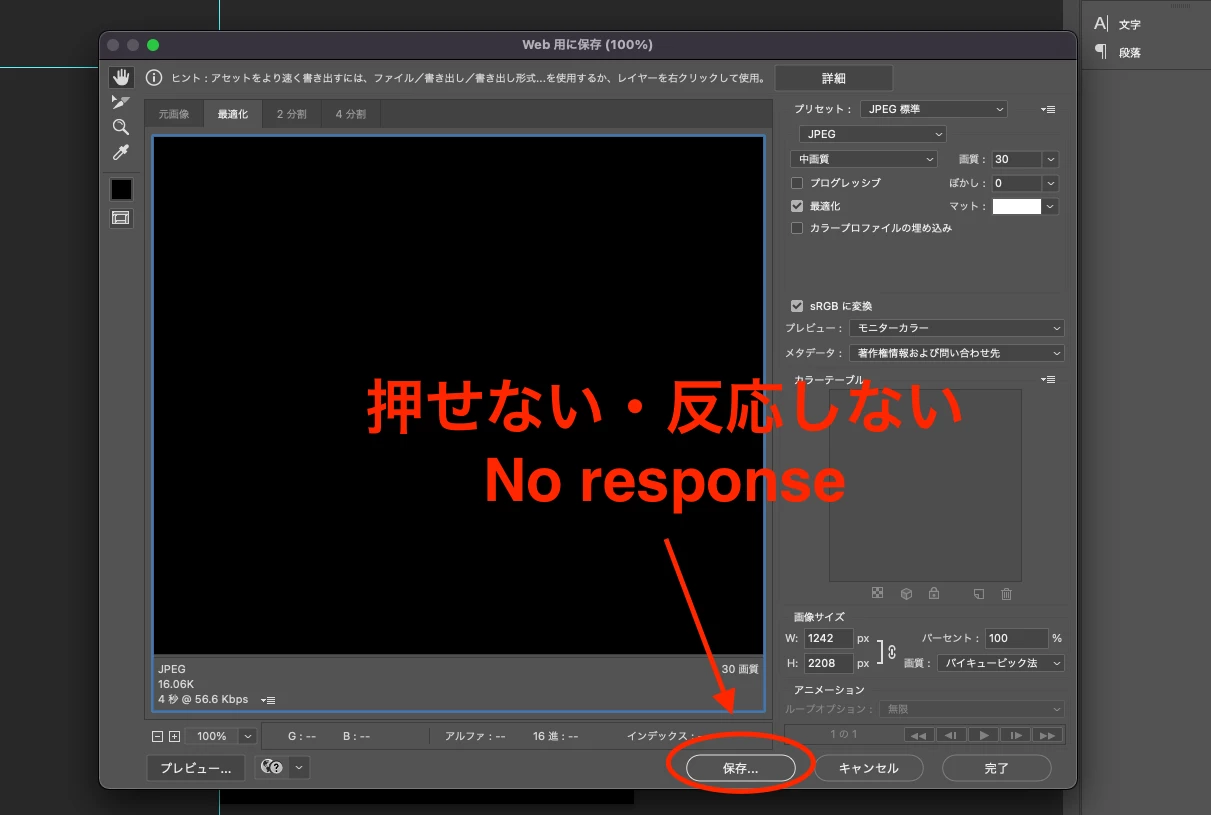Open the 100% zoom level dropdown
This screenshot has width=1211, height=815.
[248, 736]
